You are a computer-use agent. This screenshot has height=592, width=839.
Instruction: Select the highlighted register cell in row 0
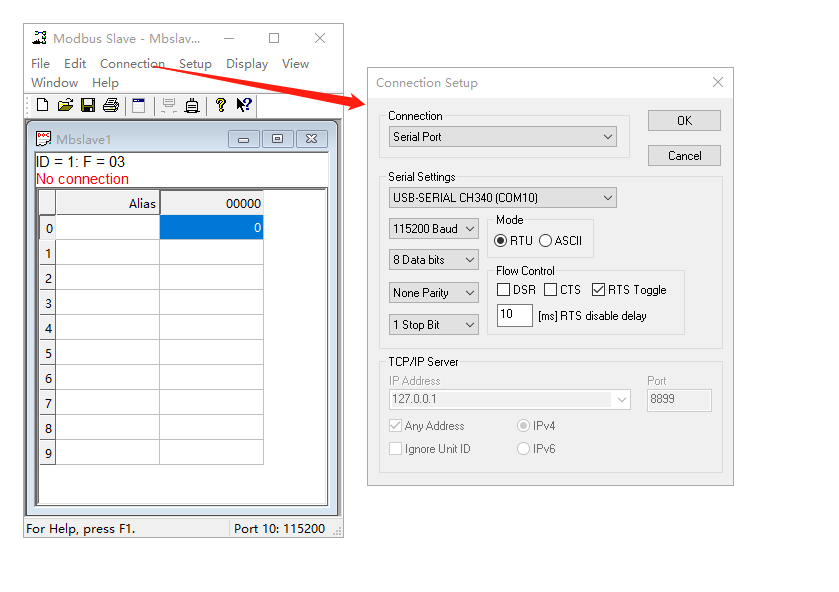211,228
